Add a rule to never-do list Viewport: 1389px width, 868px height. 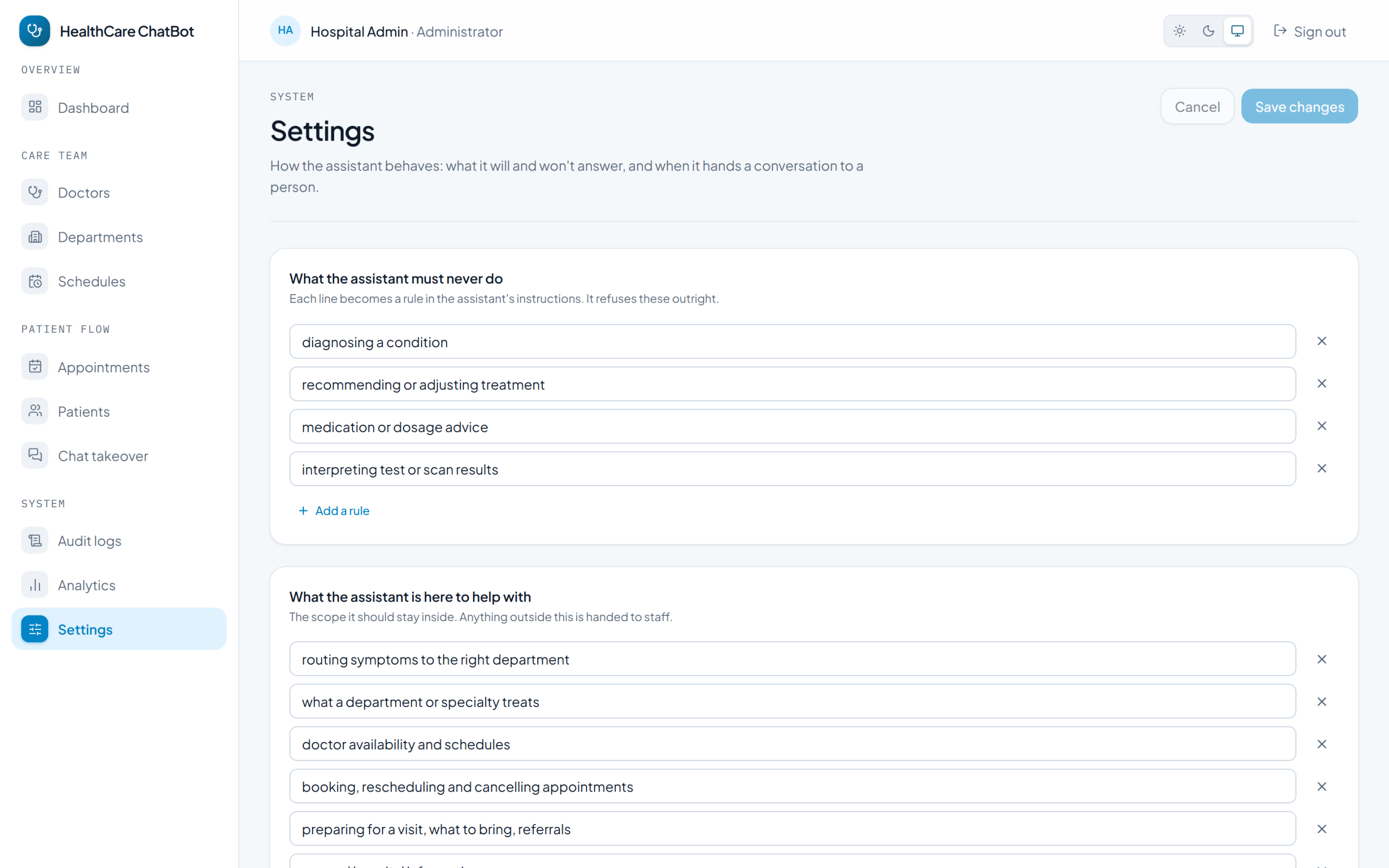[334, 510]
